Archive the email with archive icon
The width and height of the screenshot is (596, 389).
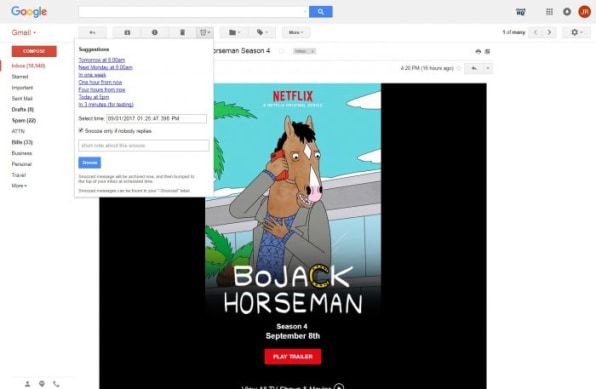127,32
